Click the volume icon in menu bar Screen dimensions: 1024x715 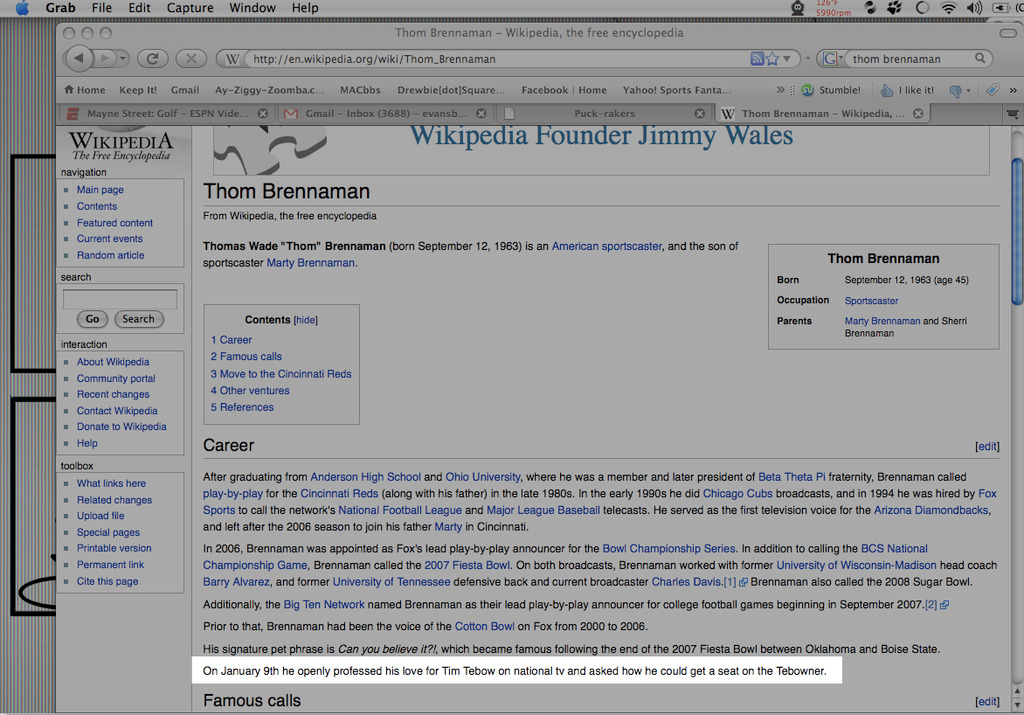[x=974, y=8]
